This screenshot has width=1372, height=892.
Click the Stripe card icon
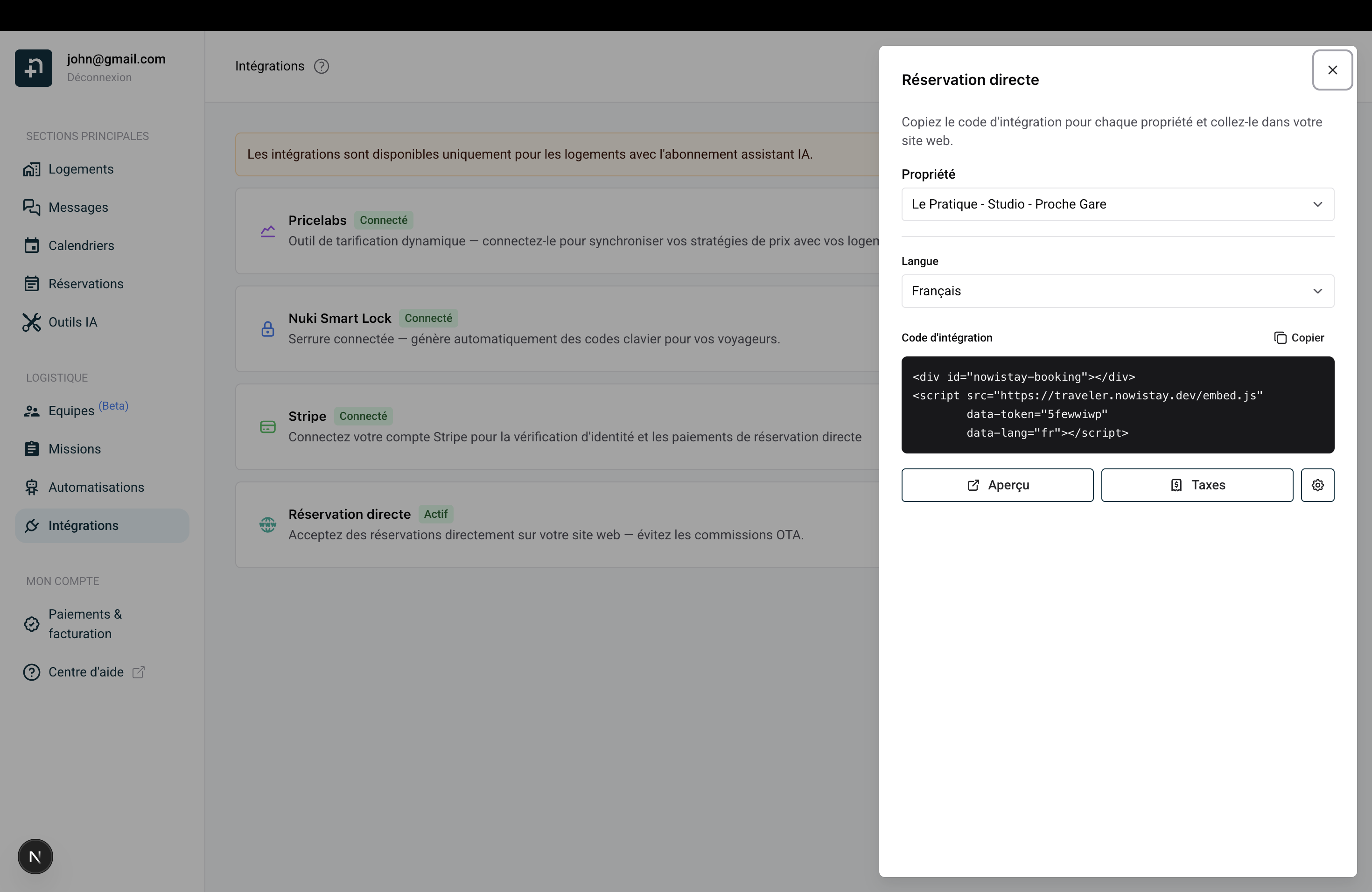[x=267, y=427]
